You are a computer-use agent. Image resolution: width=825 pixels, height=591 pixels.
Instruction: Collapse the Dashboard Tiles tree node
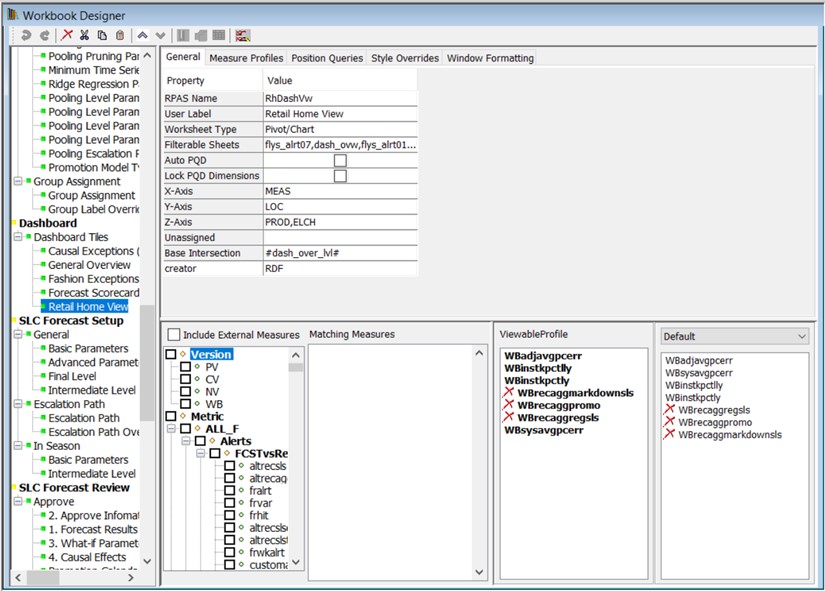18,237
